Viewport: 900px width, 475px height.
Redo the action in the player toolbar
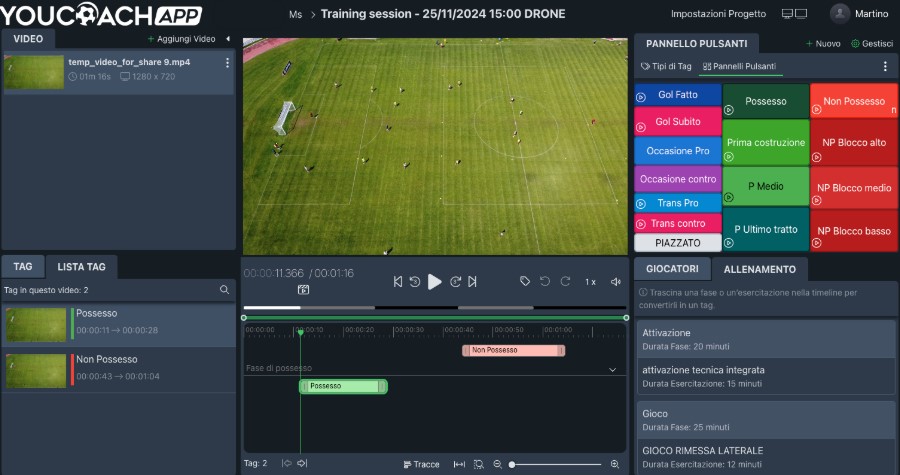pos(565,281)
